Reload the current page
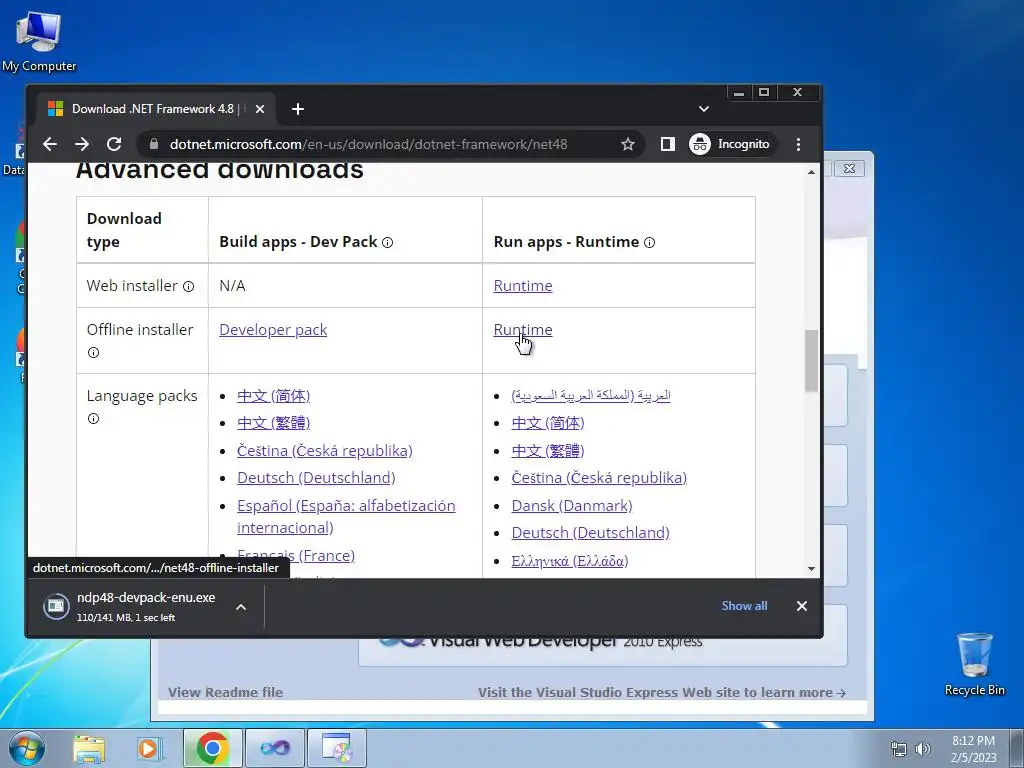This screenshot has width=1024, height=768. coord(114,144)
